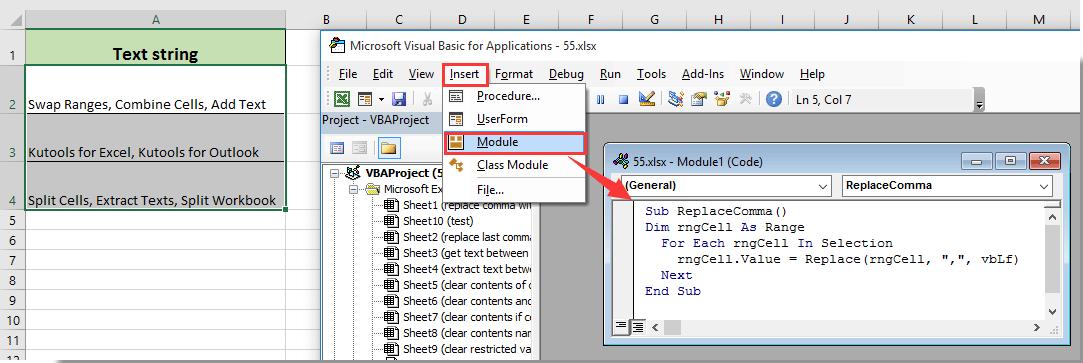1083x363 pixels.
Task: Toggle Design Mode toolbar icon
Action: [646, 99]
